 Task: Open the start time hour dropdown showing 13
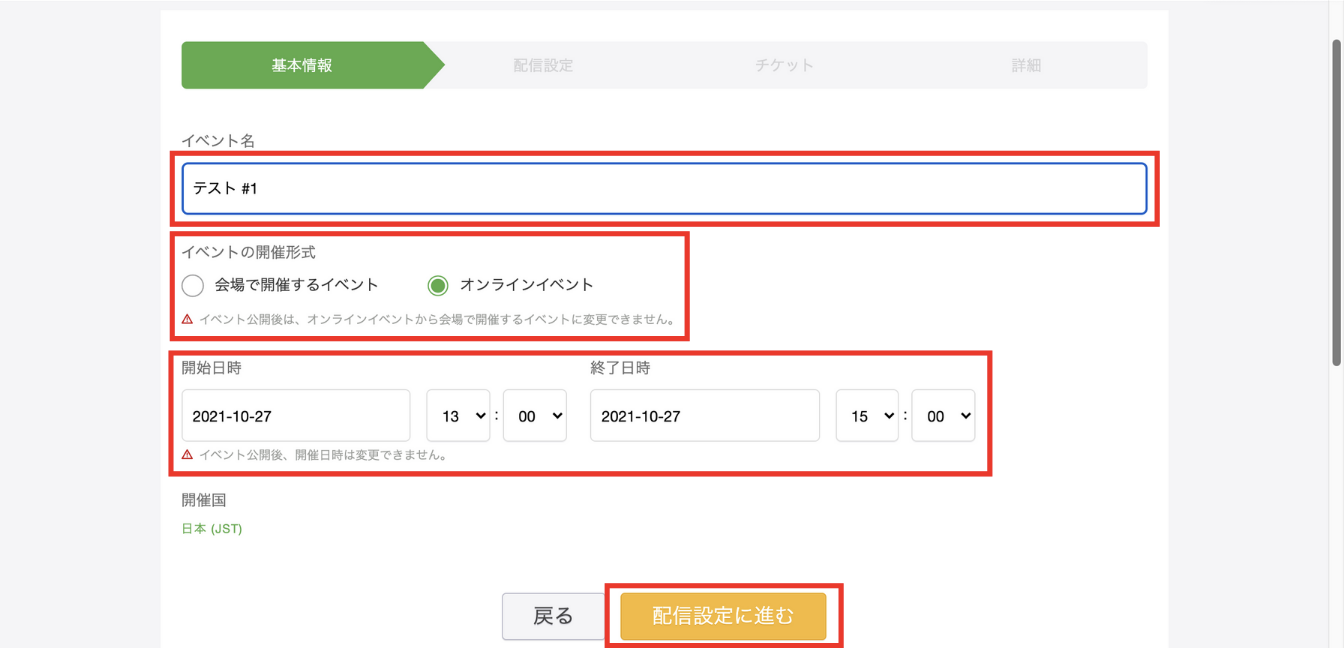pos(457,415)
